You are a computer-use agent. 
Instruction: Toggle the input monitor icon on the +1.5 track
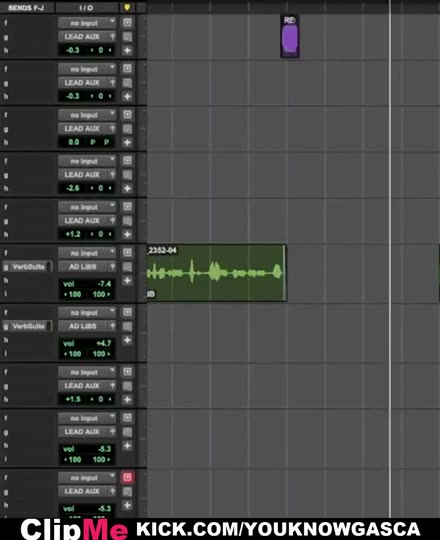pyautogui.click(x=127, y=372)
